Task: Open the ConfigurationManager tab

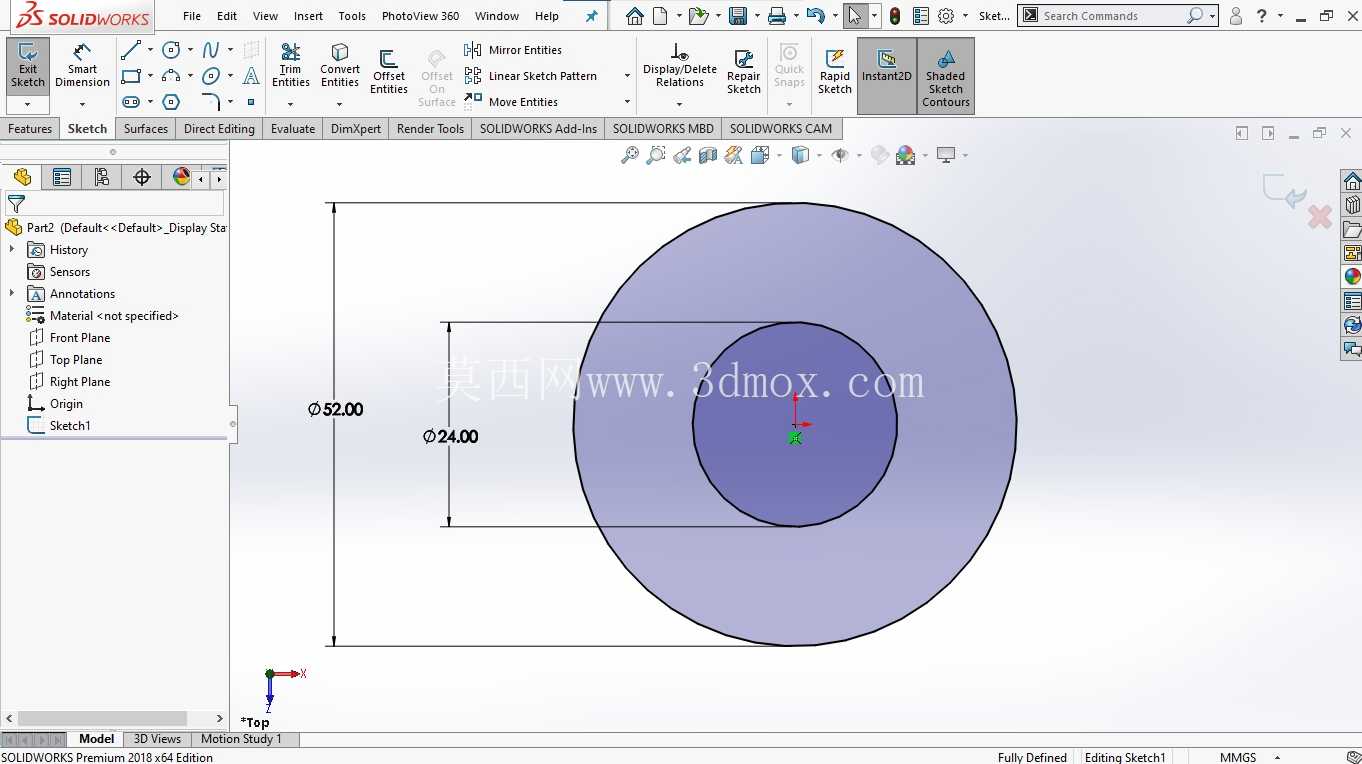Action: click(x=102, y=177)
